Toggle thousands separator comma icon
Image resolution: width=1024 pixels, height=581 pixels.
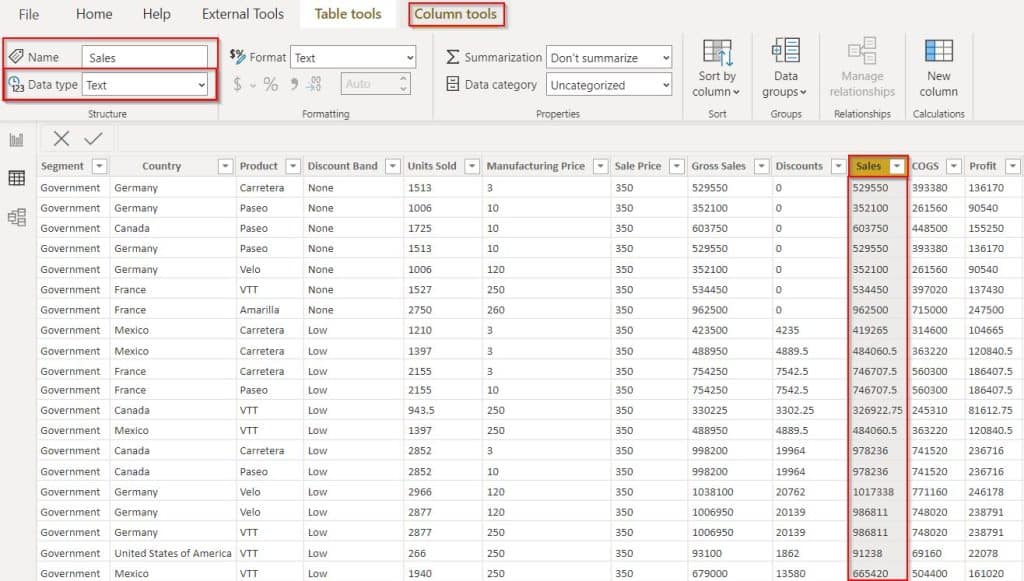coord(295,84)
